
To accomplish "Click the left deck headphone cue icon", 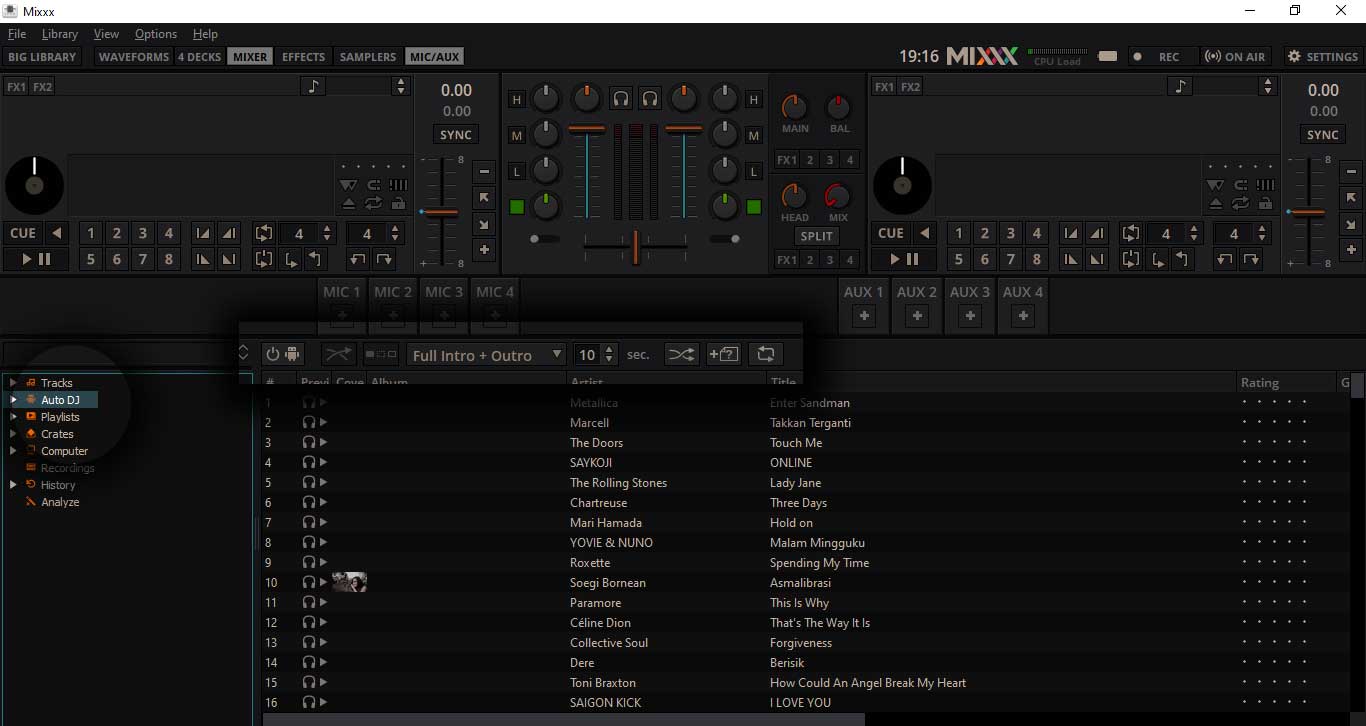I will (x=621, y=98).
